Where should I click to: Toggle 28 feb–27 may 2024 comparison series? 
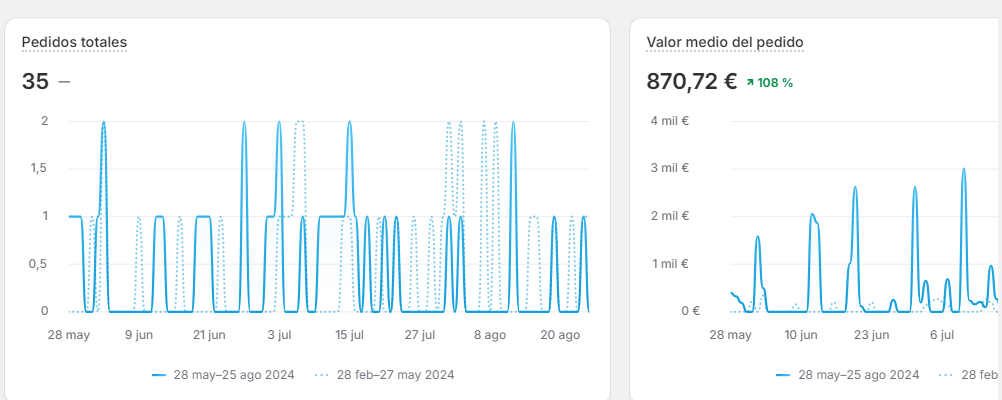(396, 375)
